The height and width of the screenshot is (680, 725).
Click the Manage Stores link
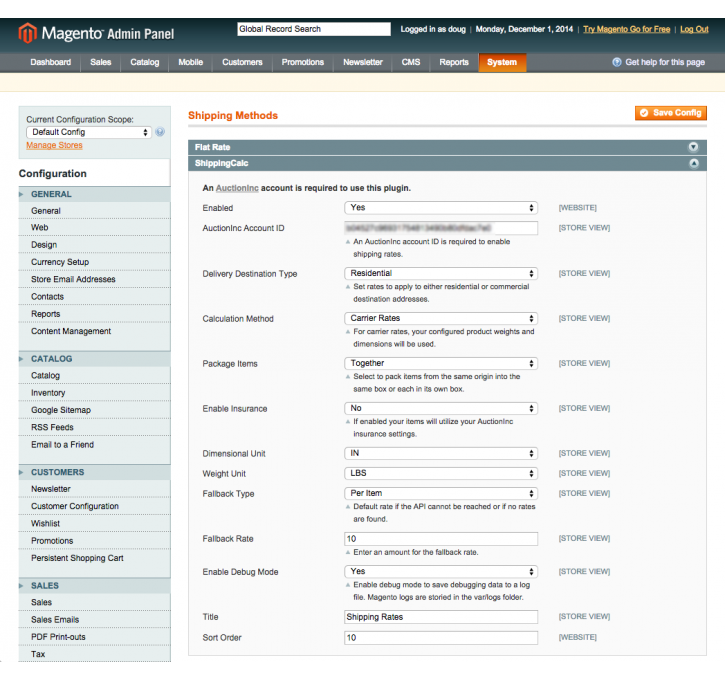(54, 145)
